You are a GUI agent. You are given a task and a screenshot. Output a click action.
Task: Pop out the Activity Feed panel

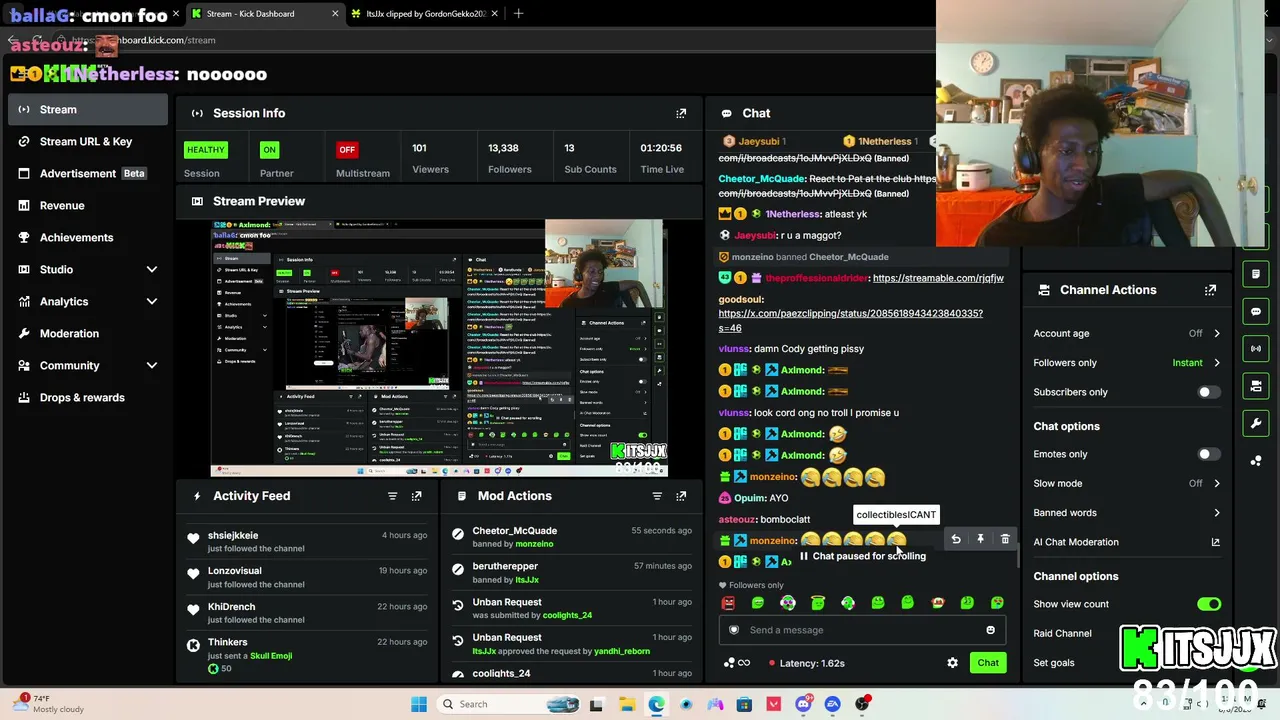click(416, 496)
